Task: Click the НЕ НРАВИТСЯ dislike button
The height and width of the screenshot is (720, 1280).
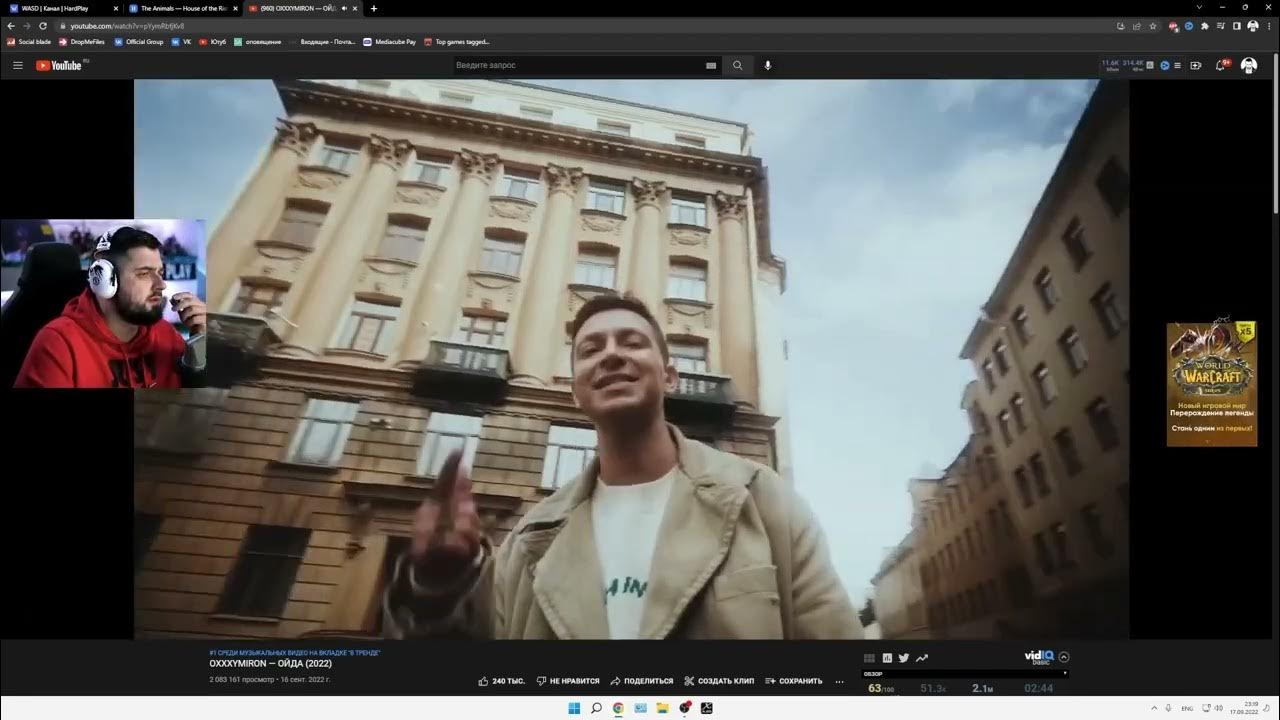Action: pyautogui.click(x=567, y=681)
